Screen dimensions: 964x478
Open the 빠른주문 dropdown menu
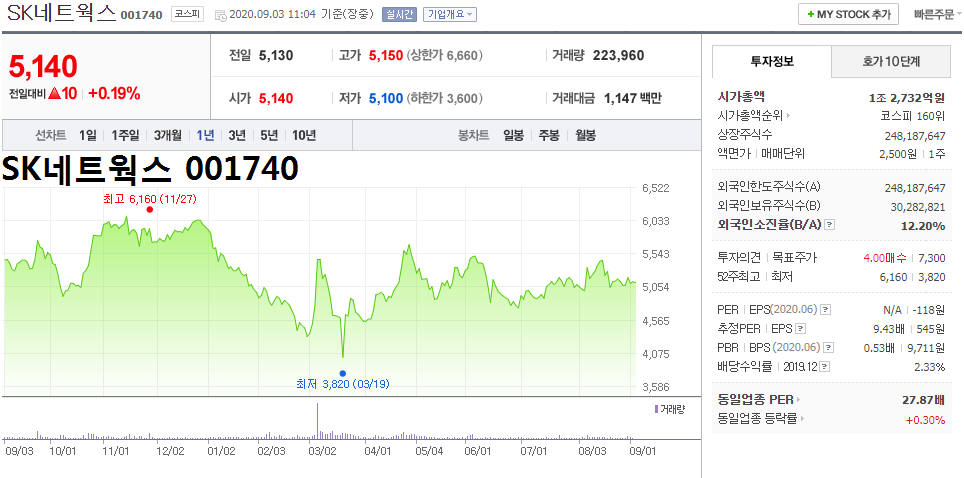click(938, 14)
